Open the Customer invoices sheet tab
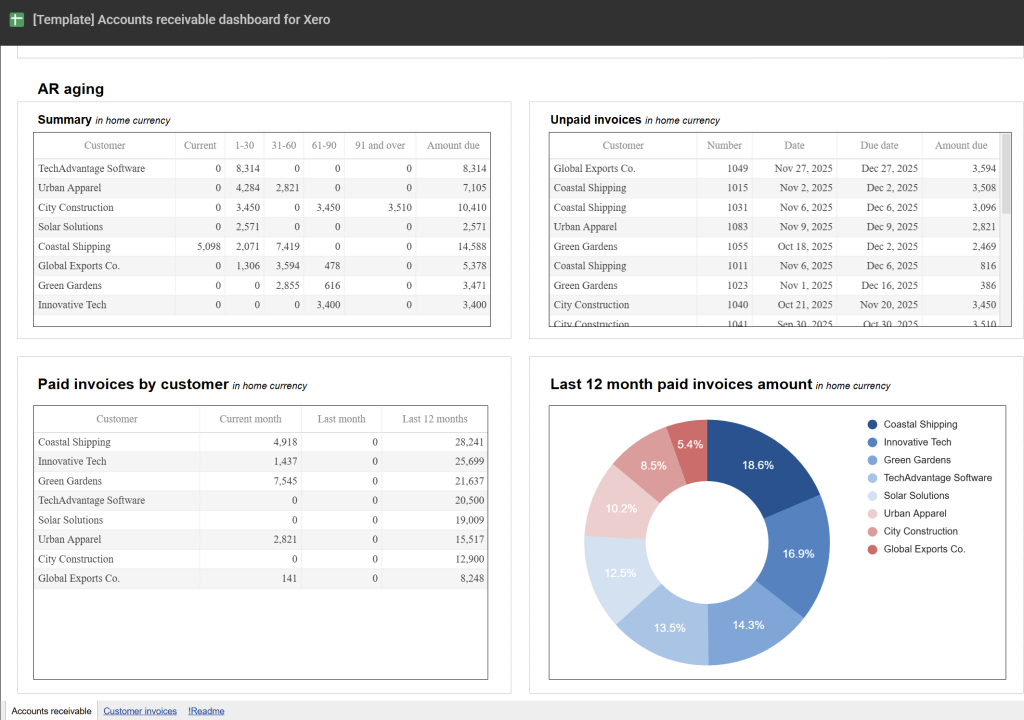The image size is (1024, 720). [140, 711]
